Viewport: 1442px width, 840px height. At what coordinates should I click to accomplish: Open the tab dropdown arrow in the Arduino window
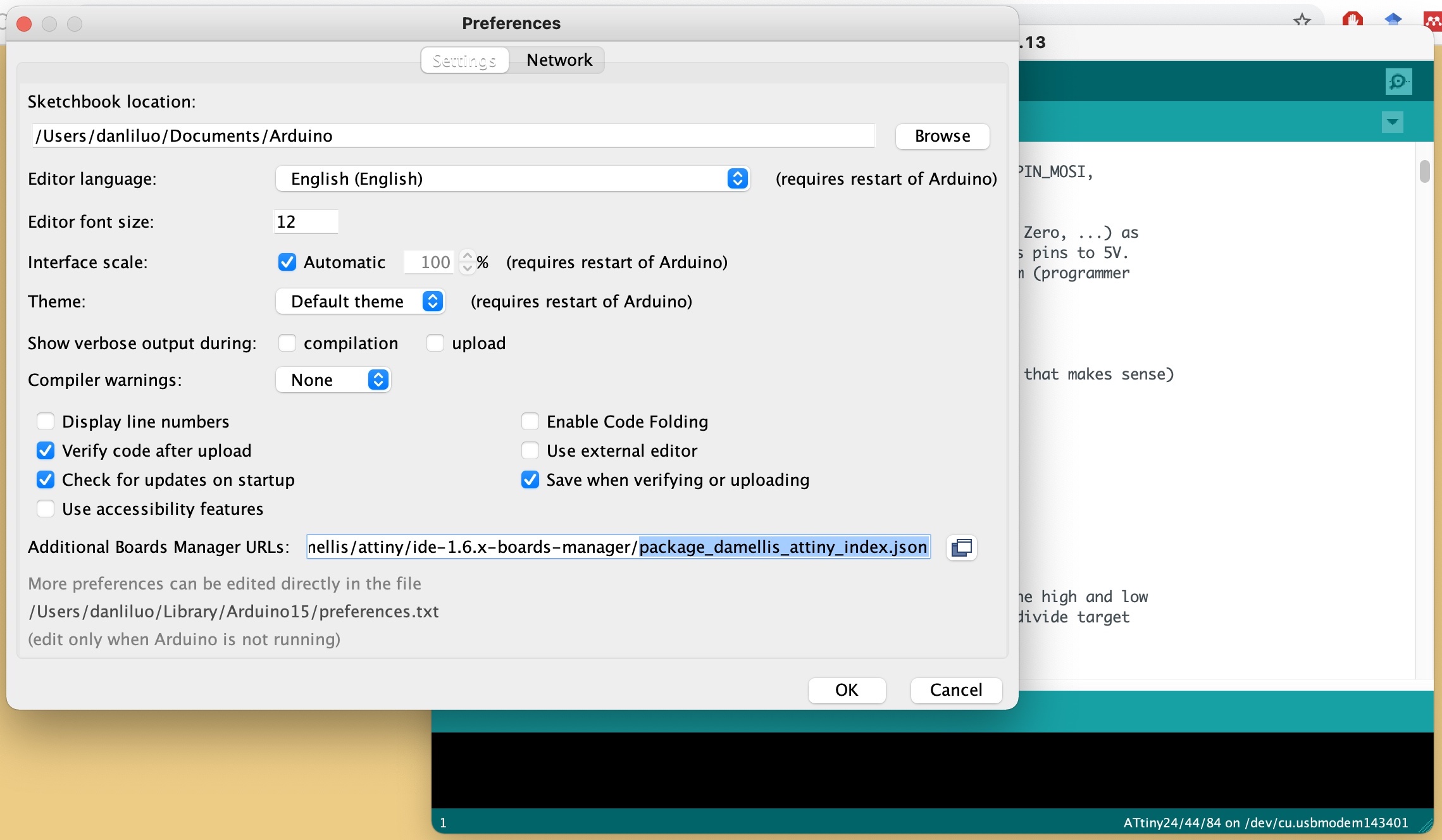[1392, 121]
